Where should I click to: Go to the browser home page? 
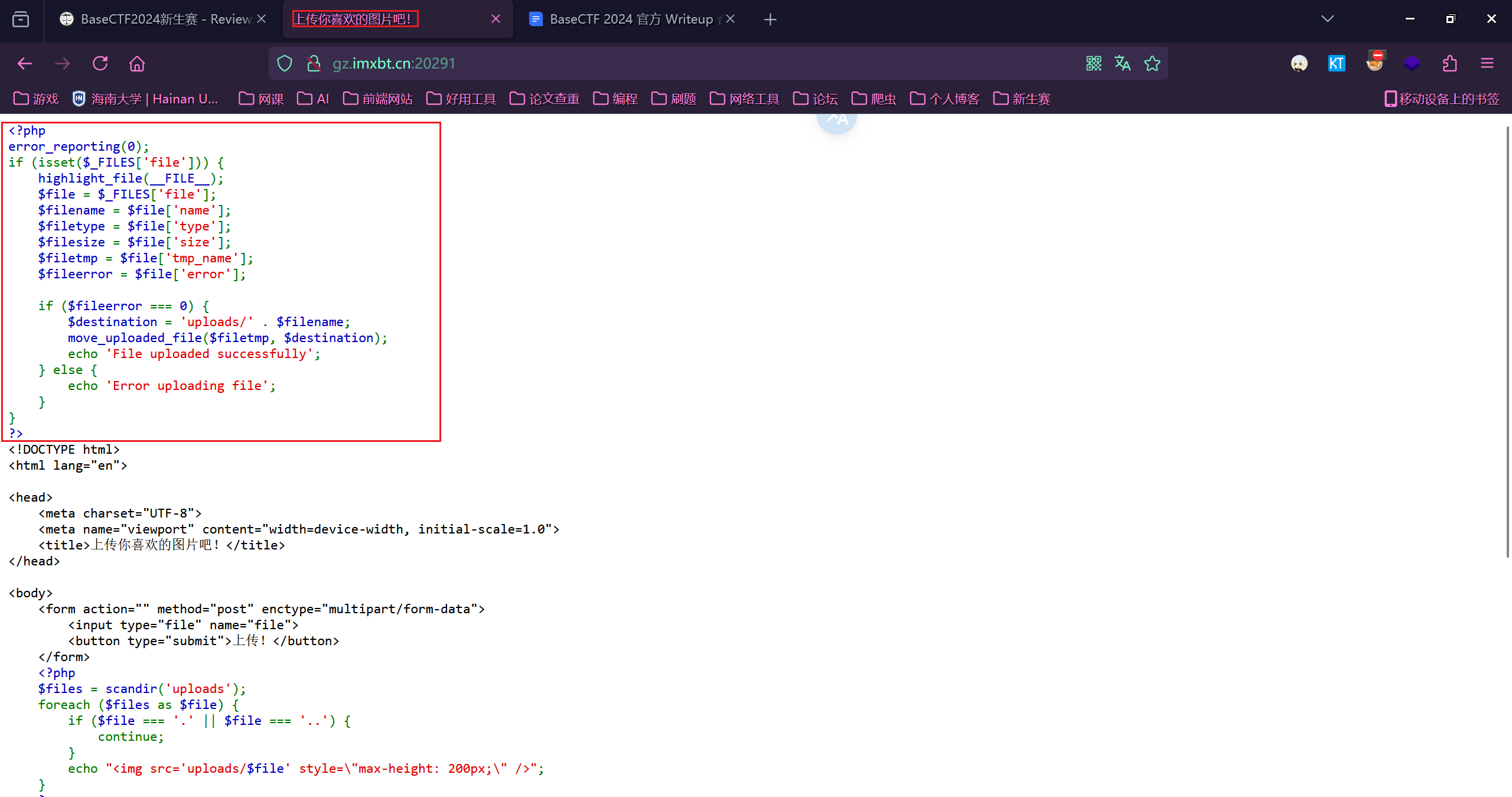pyautogui.click(x=136, y=63)
